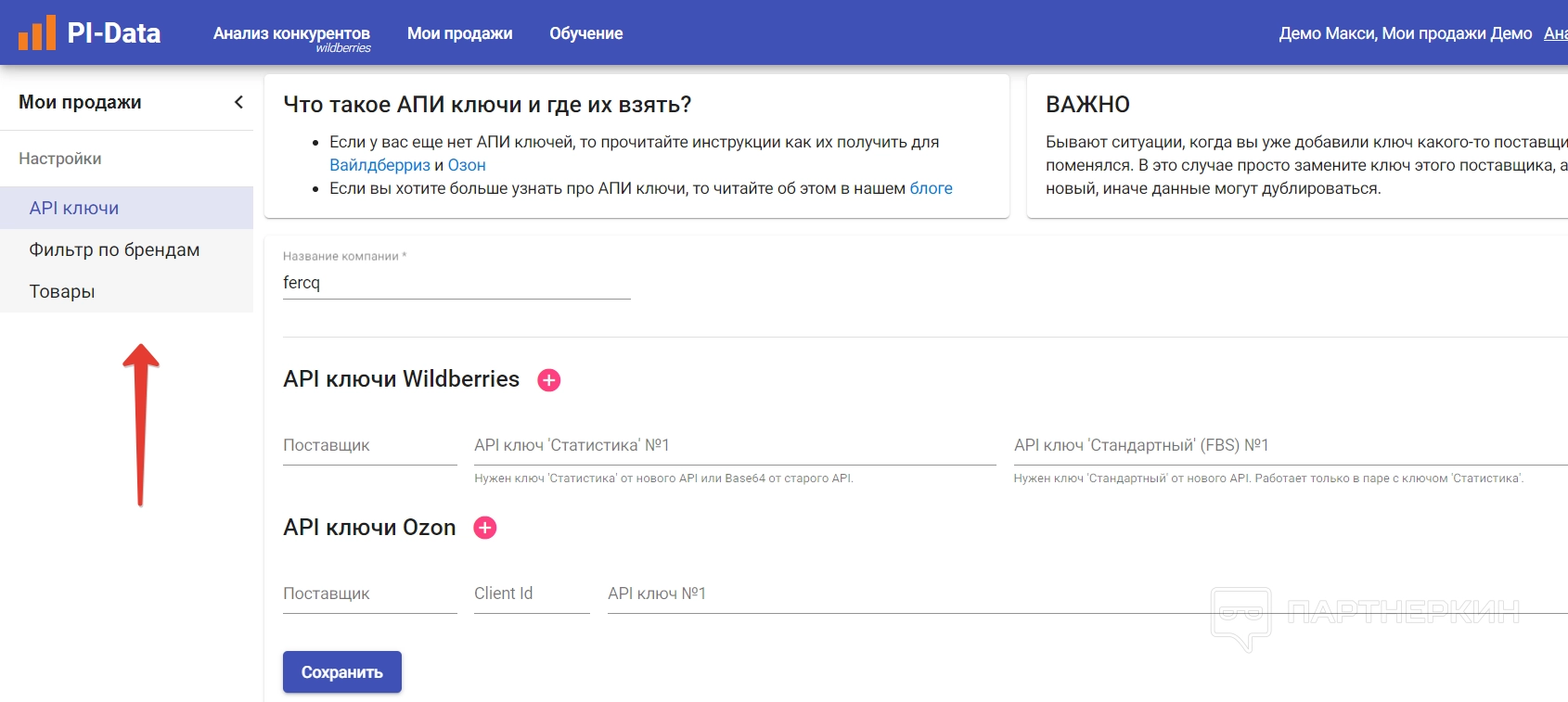Open the Вайлдберриз instruction link
1568x702 pixels.
point(379,165)
